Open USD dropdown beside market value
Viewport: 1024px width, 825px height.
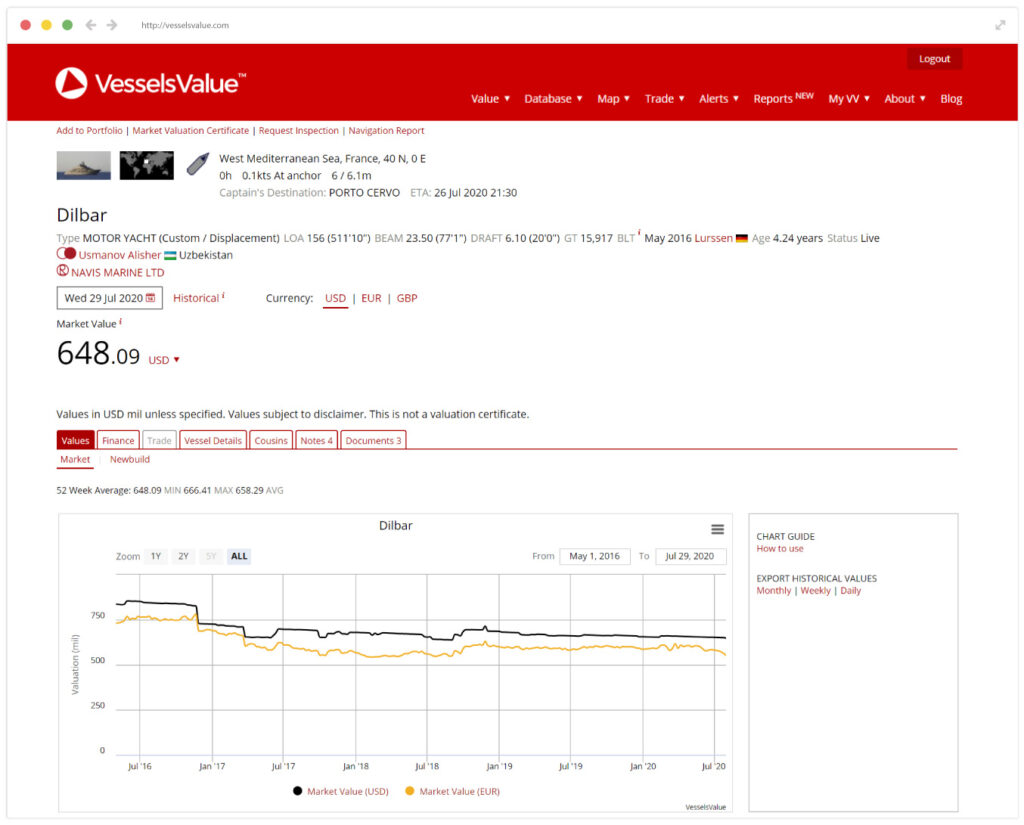[x=164, y=360]
